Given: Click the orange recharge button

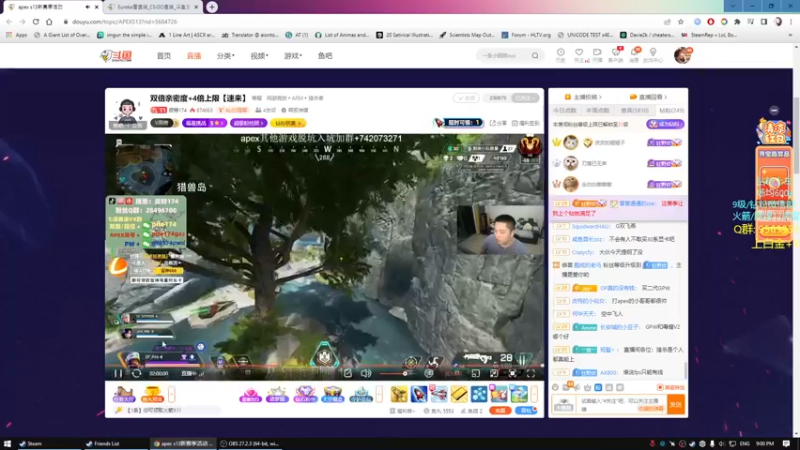Looking at the screenshot, I should click(500, 410).
